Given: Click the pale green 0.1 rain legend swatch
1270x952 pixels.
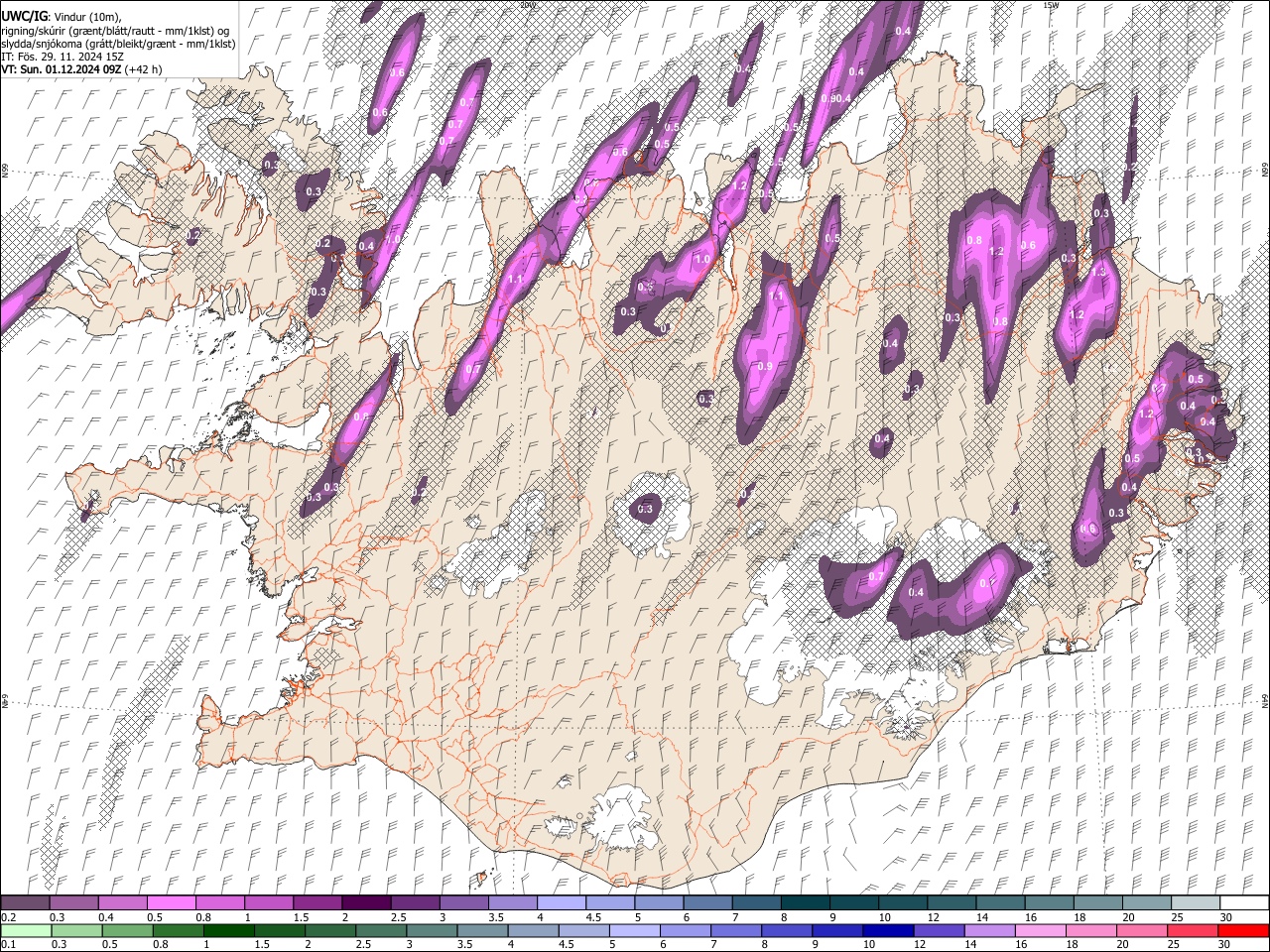Looking at the screenshot, I should (x=26, y=930).
